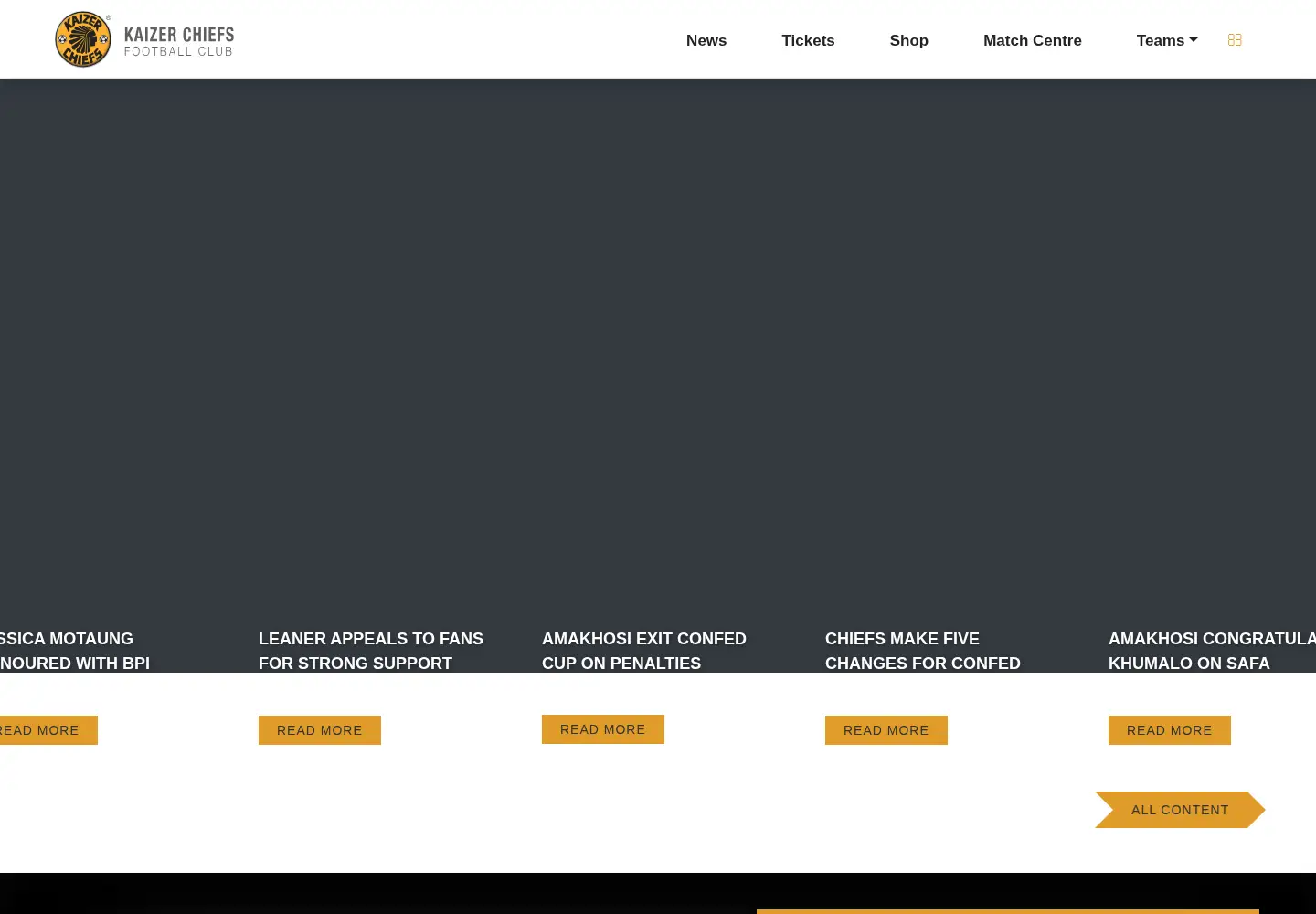The image size is (1316, 914).
Task: Open the Motaung honoured with BPI headline
Action: [75, 651]
